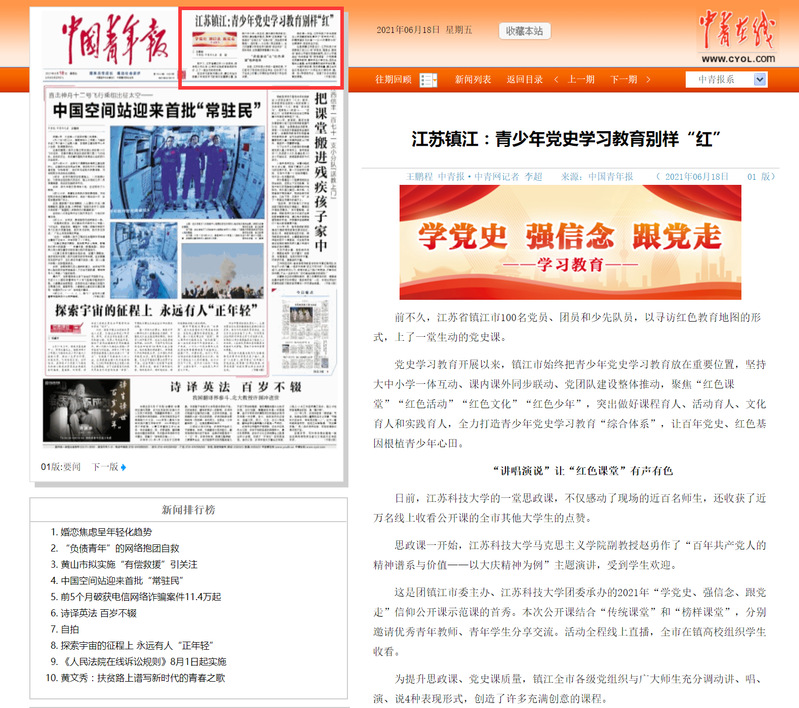This screenshot has width=799, height=708.
Task: Open the calendar icon beside 往期回顾
Action: [x=428, y=80]
